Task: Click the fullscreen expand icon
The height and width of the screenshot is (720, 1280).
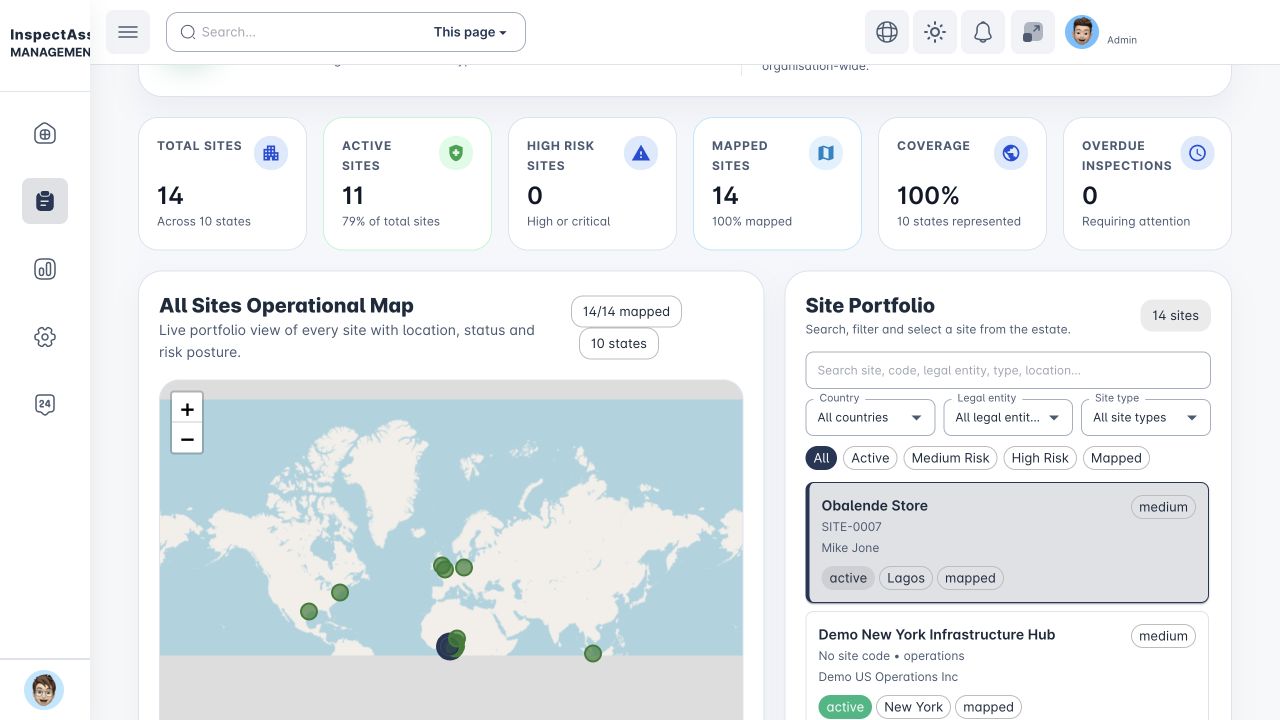Action: [x=1032, y=32]
